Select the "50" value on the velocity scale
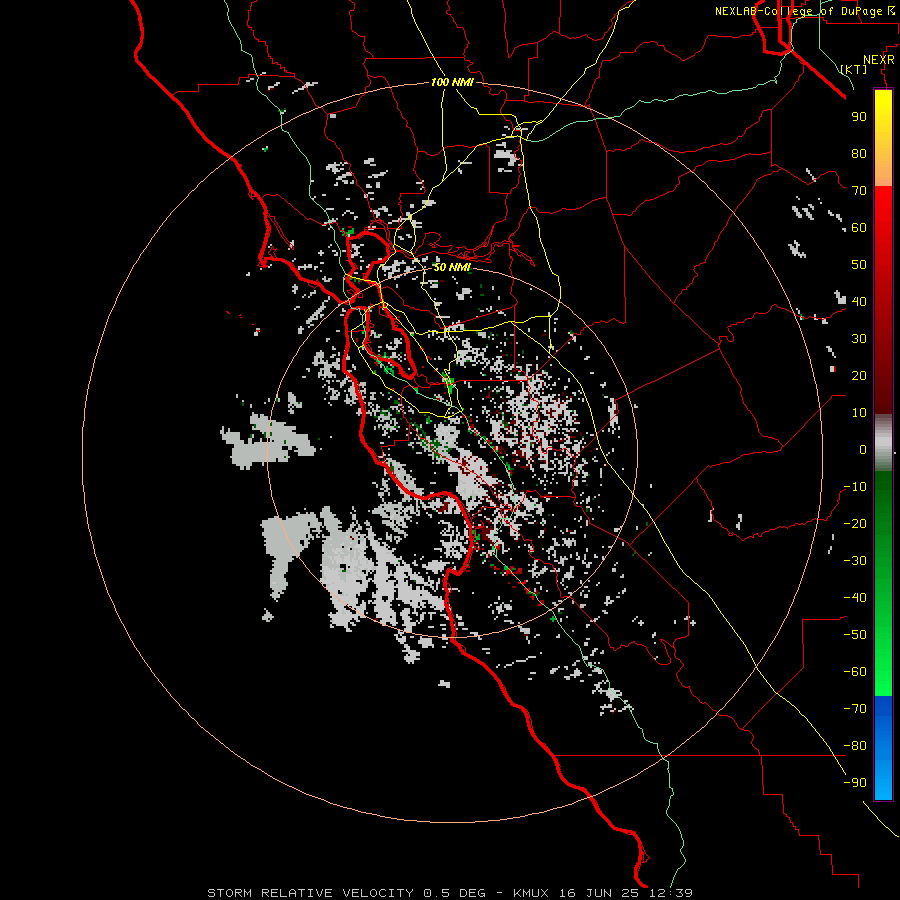900x900 pixels. click(859, 265)
